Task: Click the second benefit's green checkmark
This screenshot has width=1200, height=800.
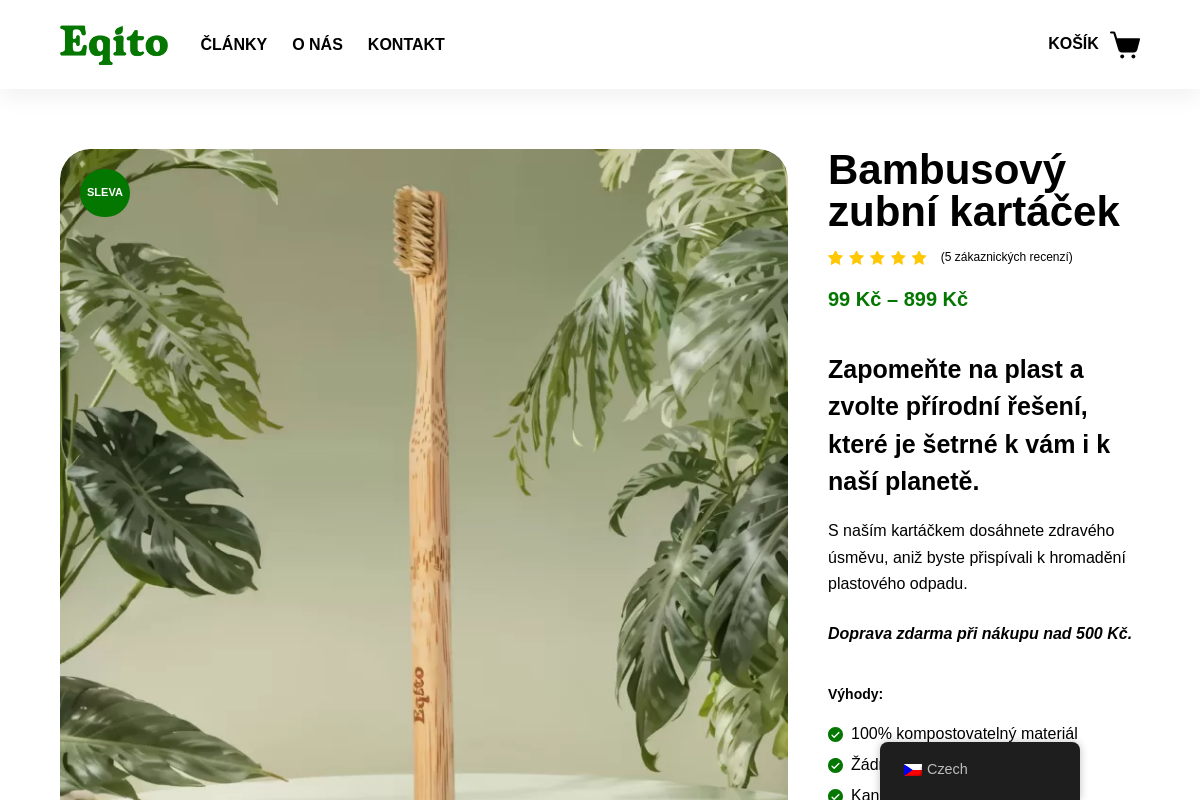Action: 836,765
